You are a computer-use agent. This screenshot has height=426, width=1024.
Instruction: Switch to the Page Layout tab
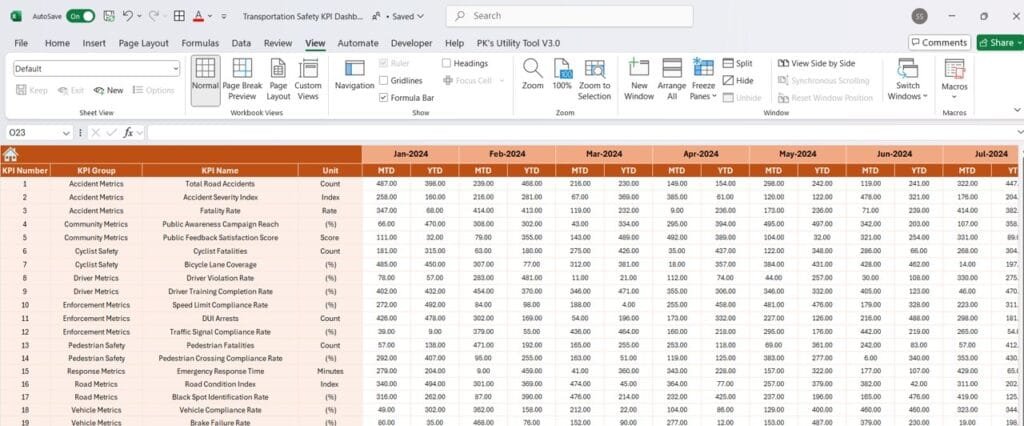point(143,43)
